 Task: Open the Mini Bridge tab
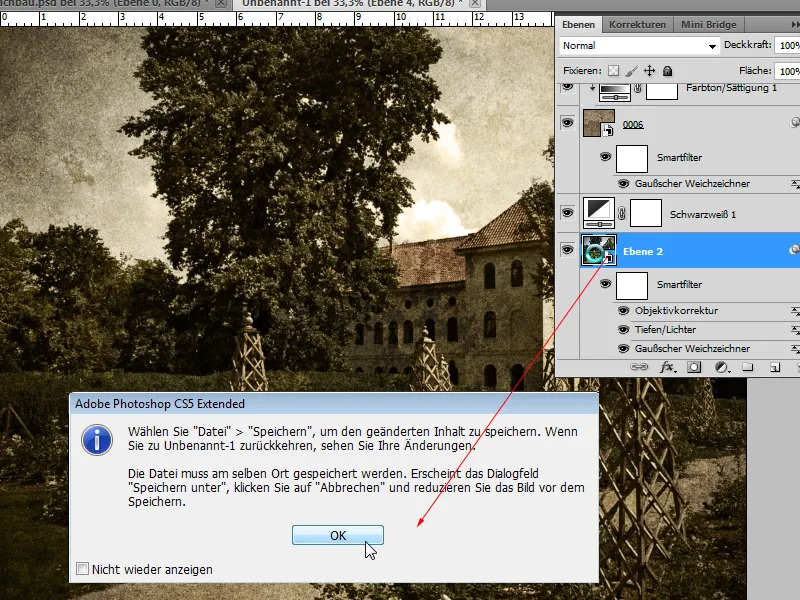pyautogui.click(x=709, y=24)
